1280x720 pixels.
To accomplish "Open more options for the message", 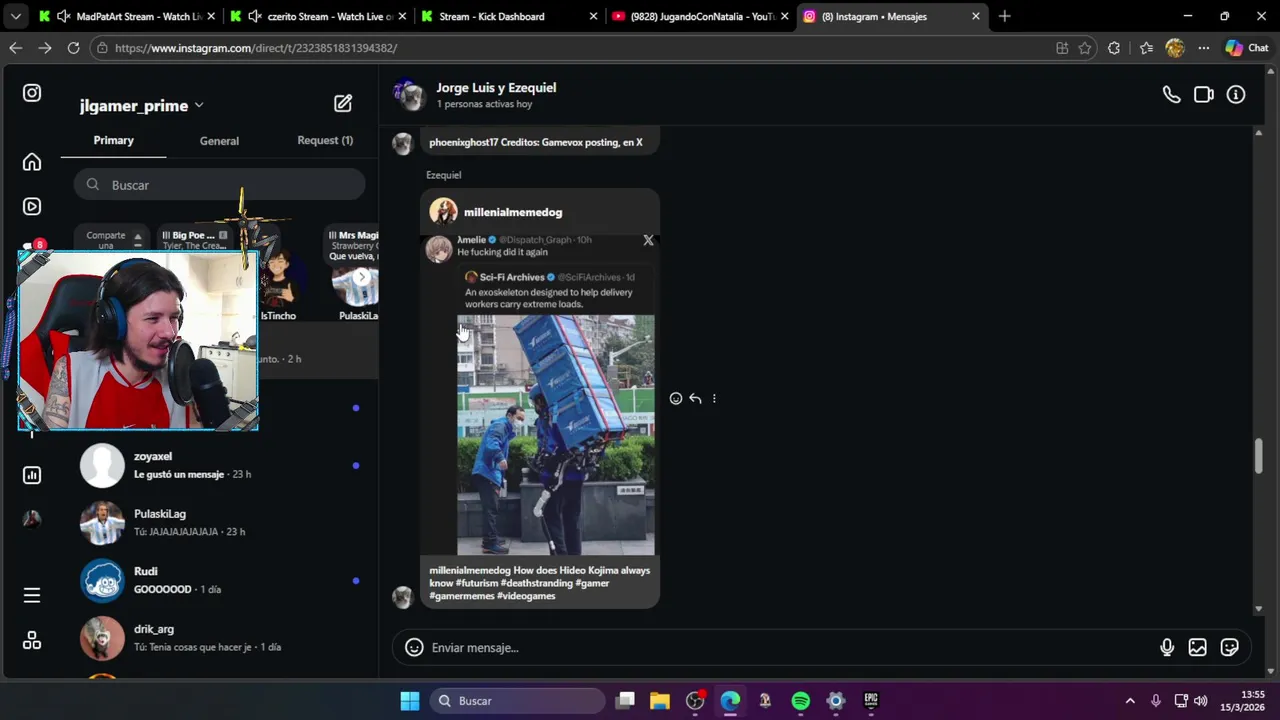I will (714, 398).
